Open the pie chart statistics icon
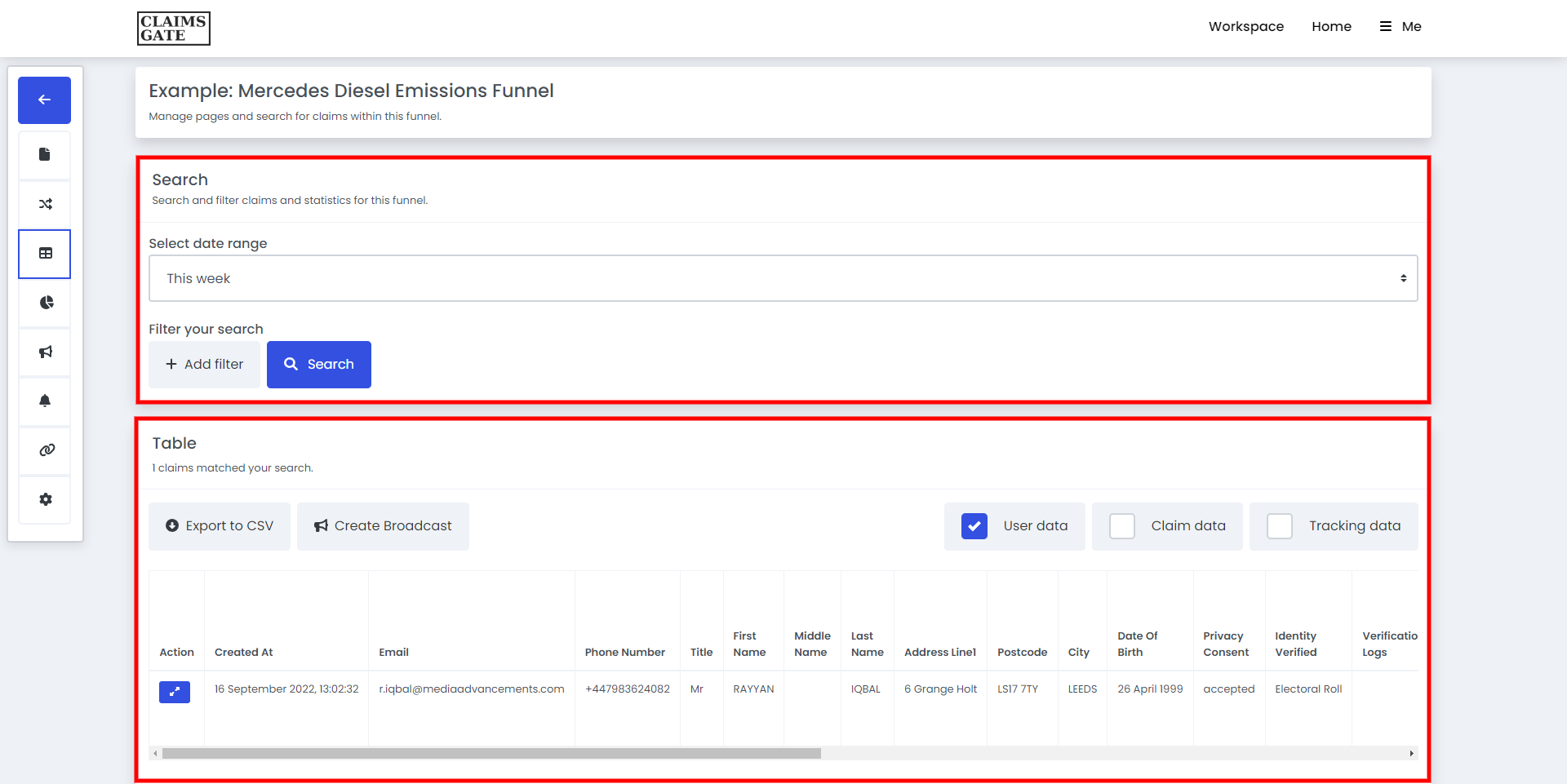This screenshot has width=1567, height=784. click(45, 303)
